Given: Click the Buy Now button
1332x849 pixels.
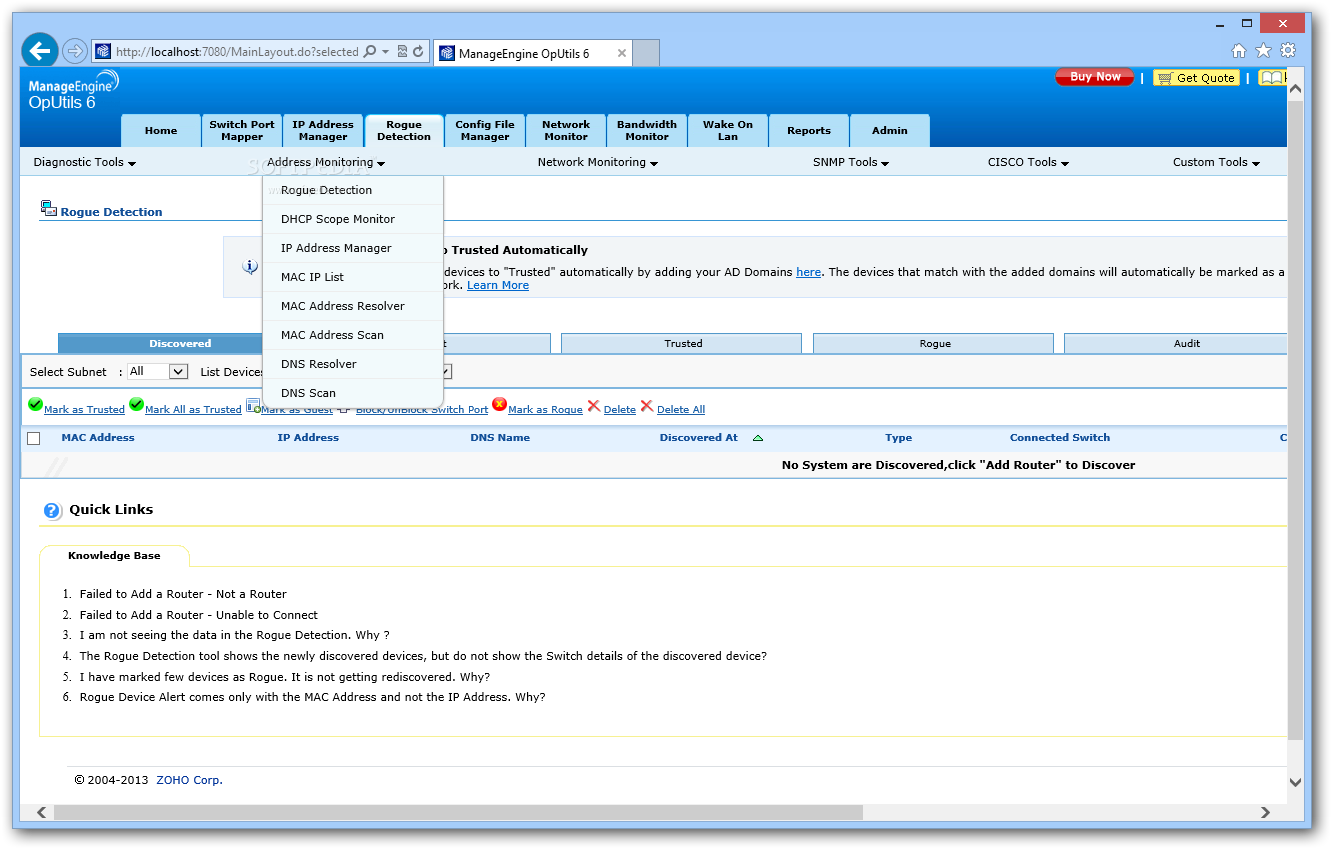Looking at the screenshot, I should (1095, 77).
